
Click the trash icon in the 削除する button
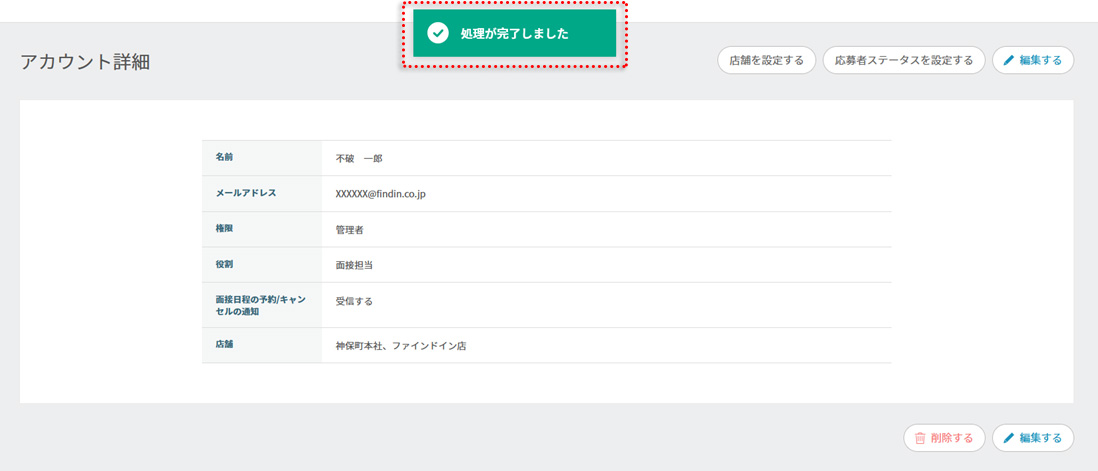(x=920, y=438)
